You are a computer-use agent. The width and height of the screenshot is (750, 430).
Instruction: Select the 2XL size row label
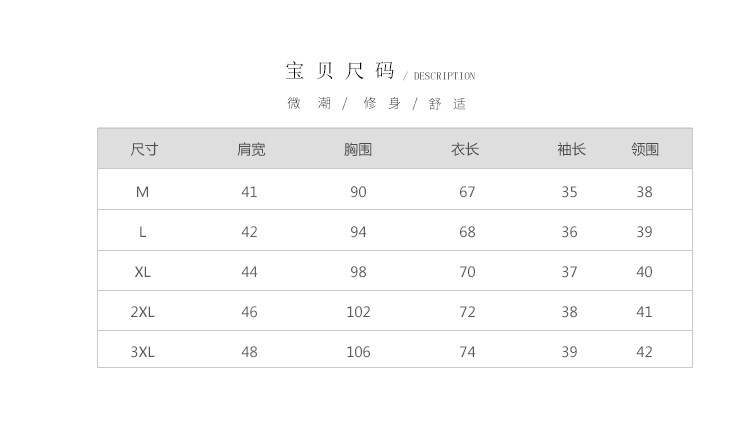[x=142, y=312]
